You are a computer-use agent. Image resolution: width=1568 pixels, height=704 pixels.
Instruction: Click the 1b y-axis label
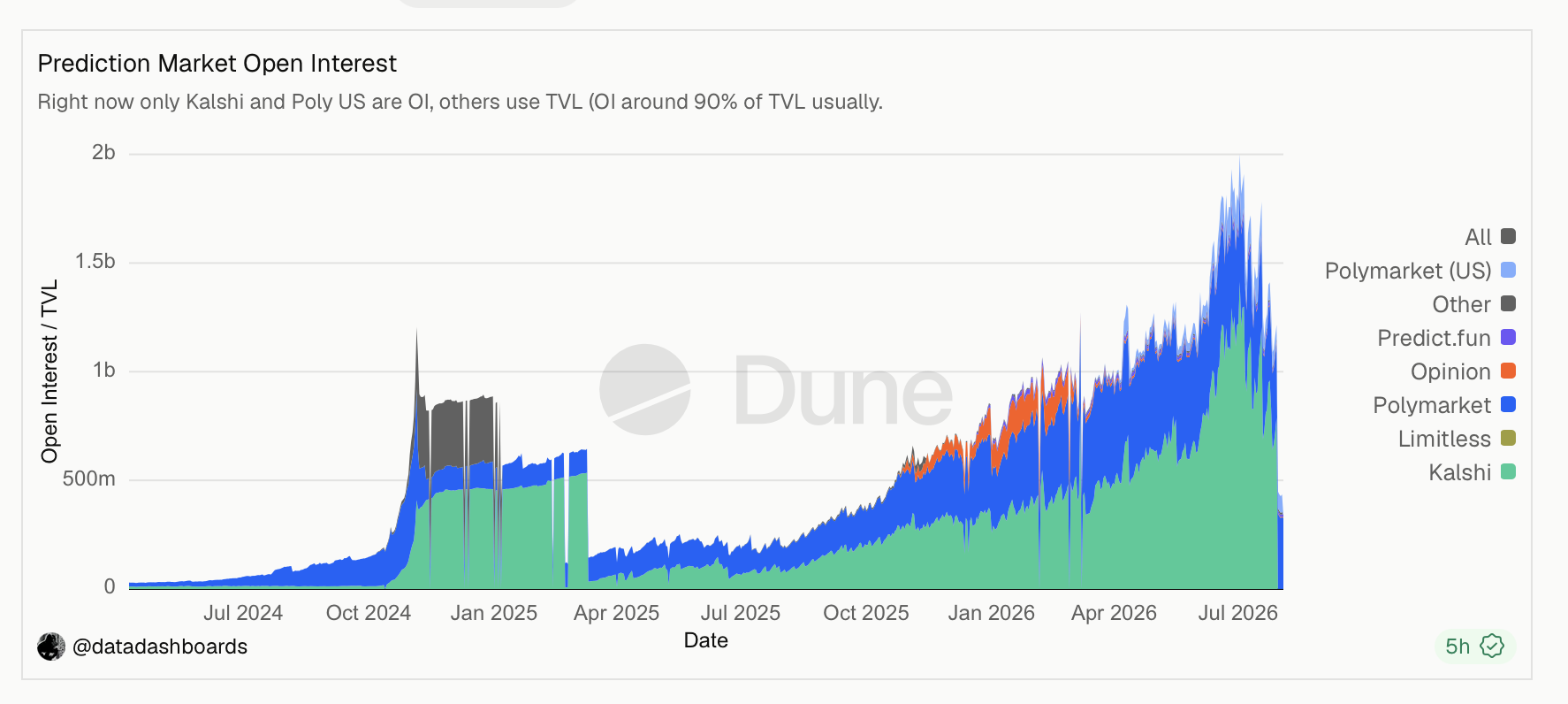point(103,371)
